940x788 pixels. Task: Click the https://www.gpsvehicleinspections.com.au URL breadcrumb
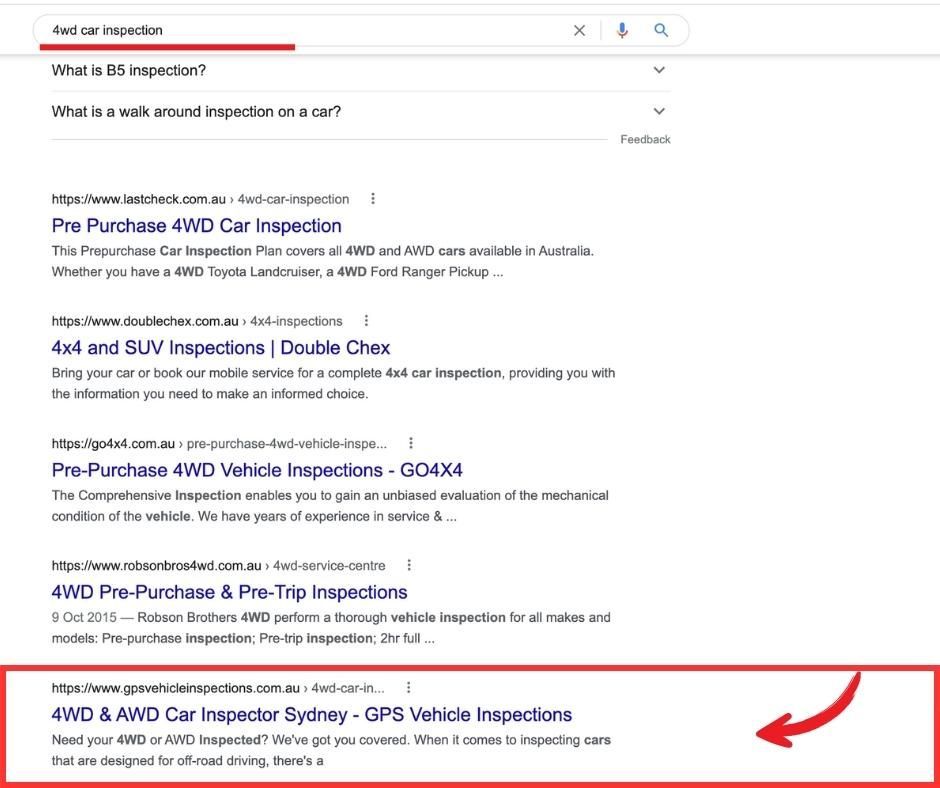218,688
